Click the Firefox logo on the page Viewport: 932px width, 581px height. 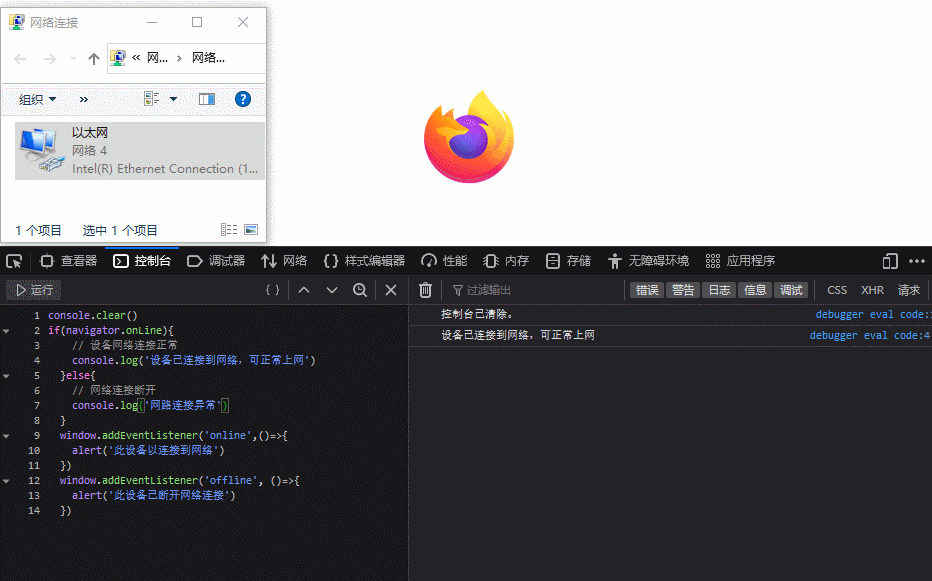tap(469, 137)
